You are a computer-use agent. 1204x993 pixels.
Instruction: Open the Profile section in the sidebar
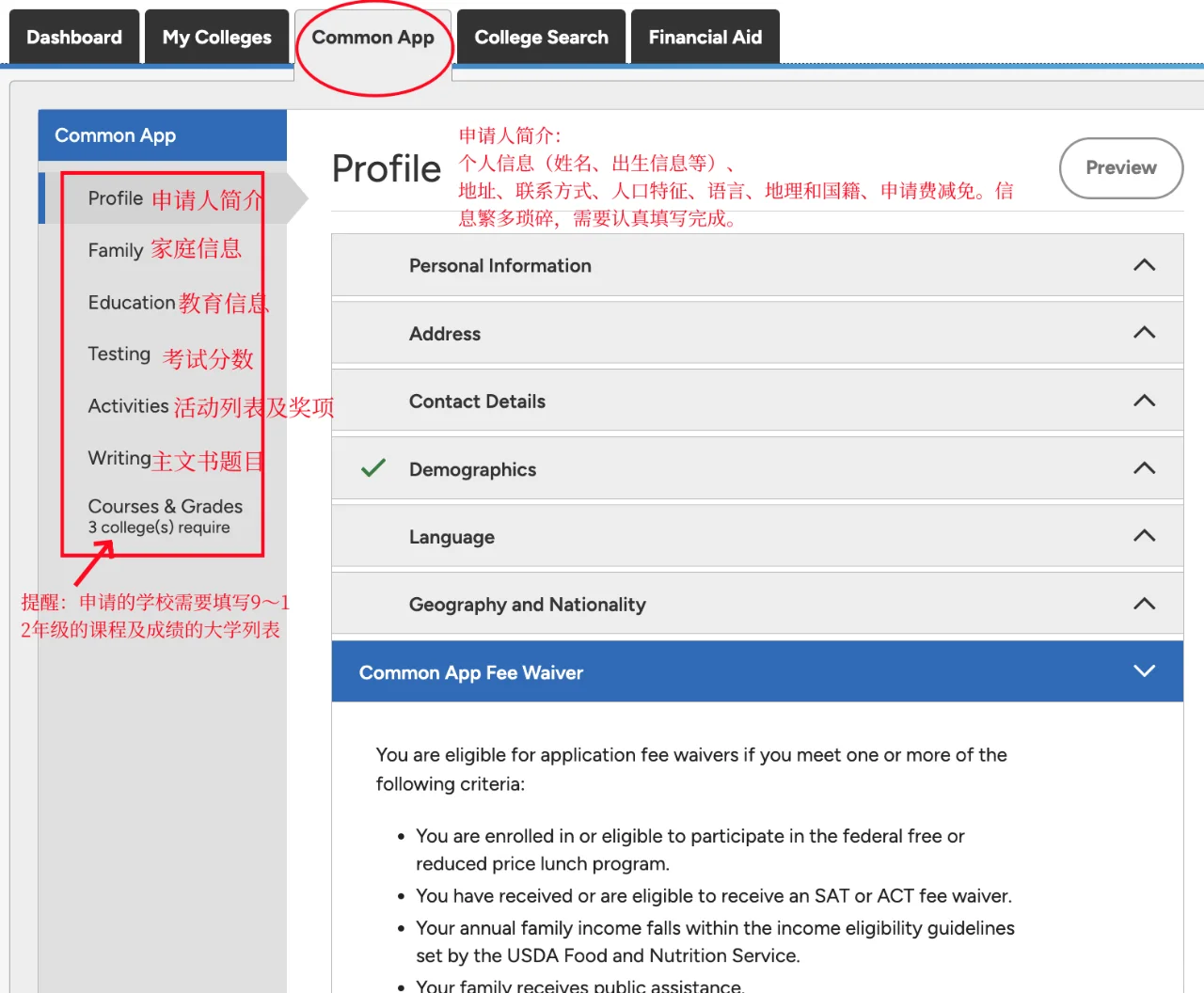click(115, 198)
